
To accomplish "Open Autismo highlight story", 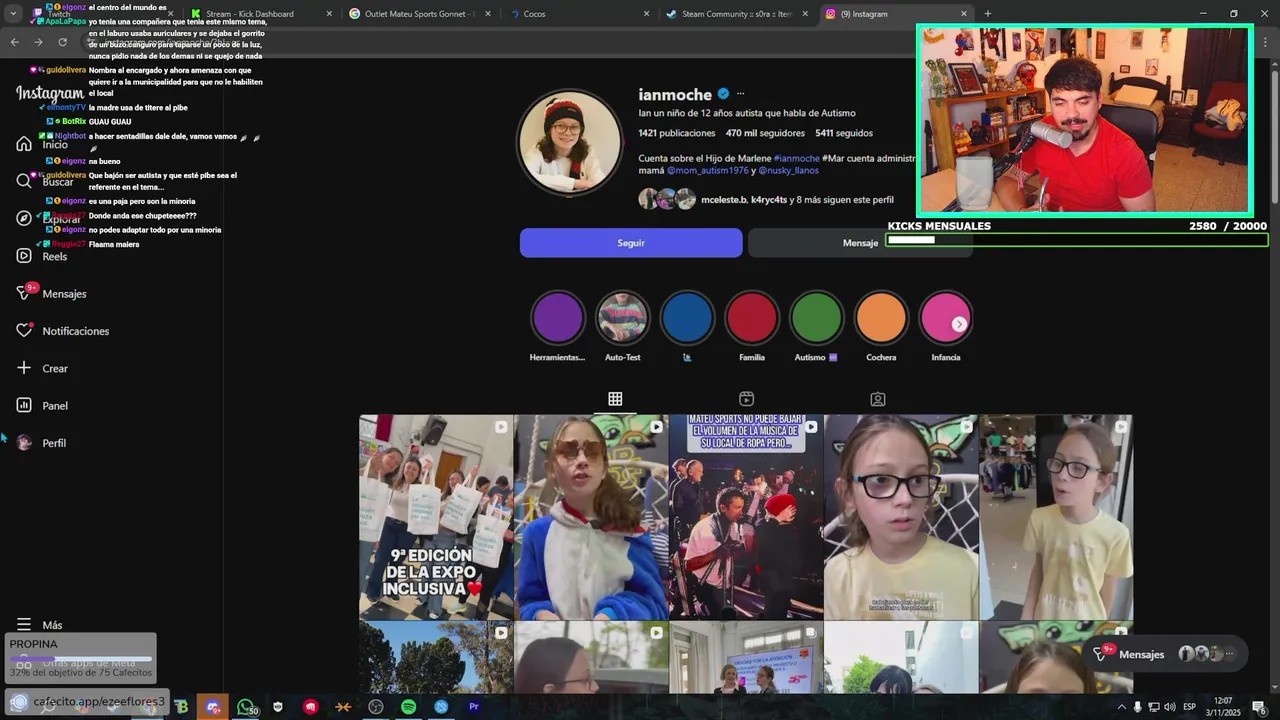I will point(816,318).
